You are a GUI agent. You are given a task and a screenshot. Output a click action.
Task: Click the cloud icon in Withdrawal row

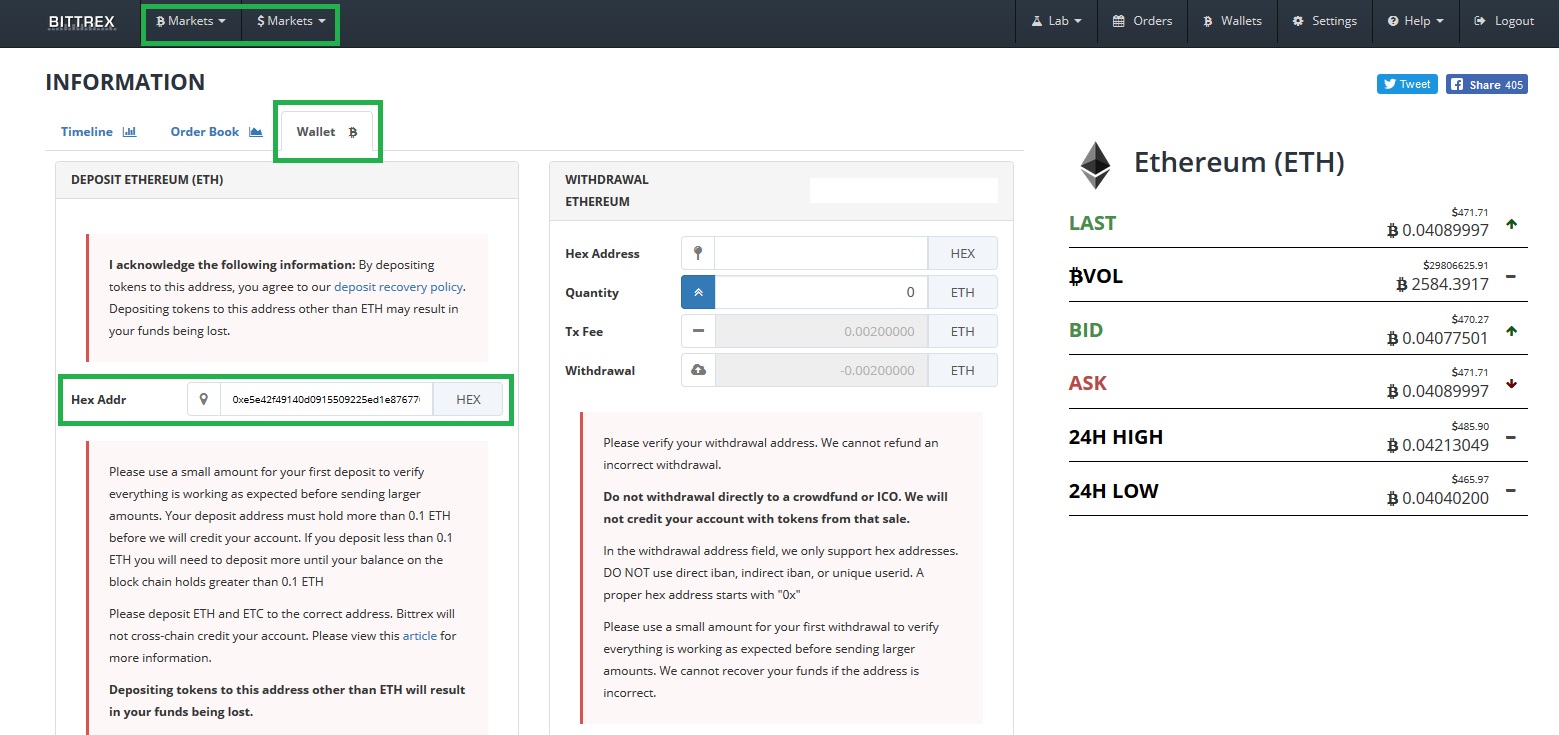698,371
